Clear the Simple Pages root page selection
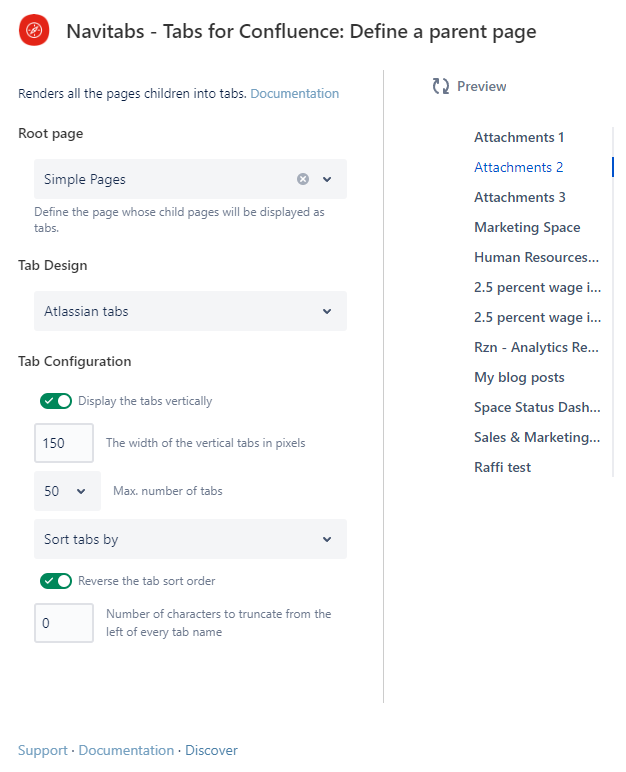This screenshot has height=772, width=626. pos(303,179)
